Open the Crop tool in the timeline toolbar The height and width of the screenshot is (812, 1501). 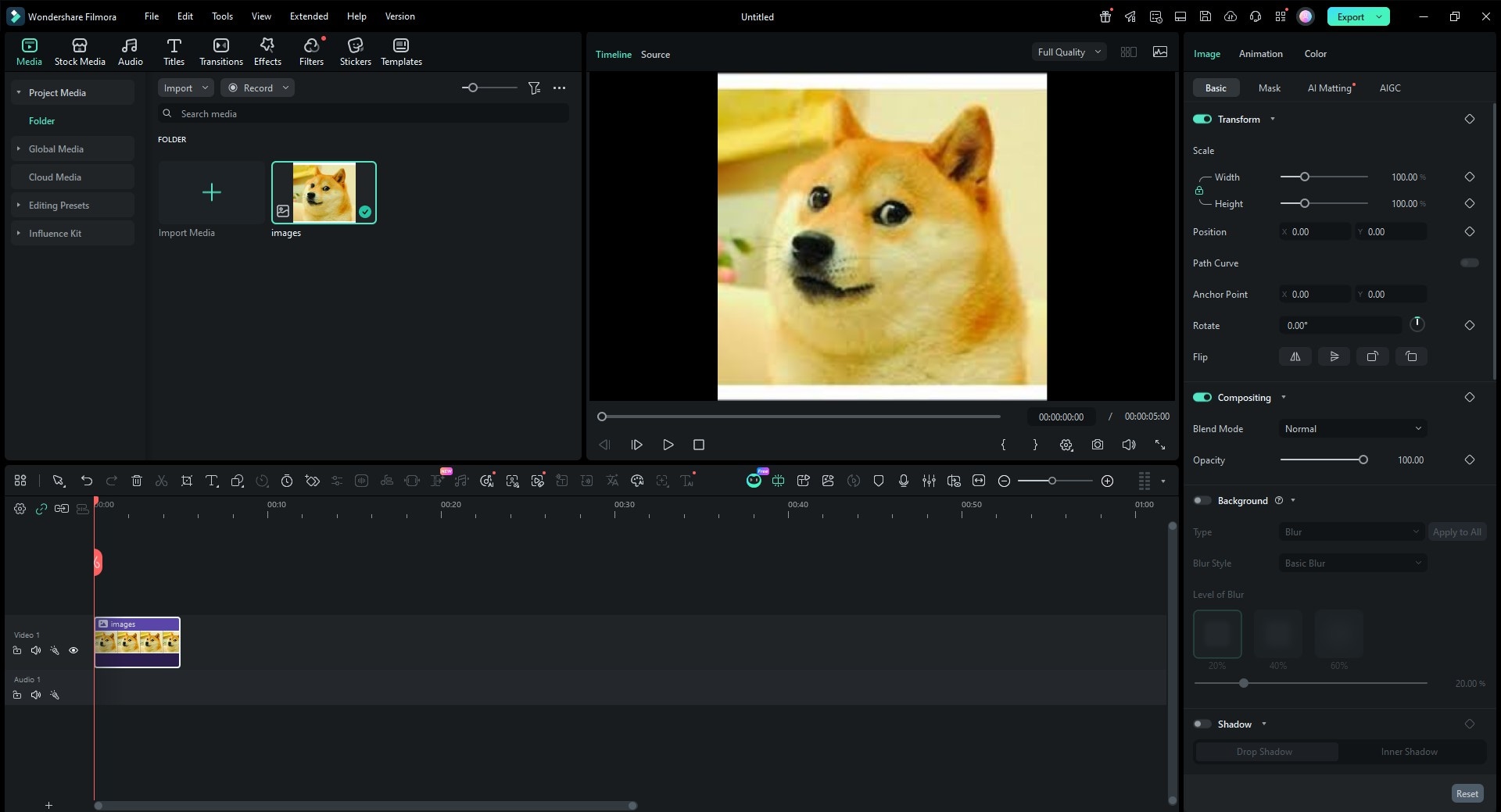pyautogui.click(x=187, y=481)
